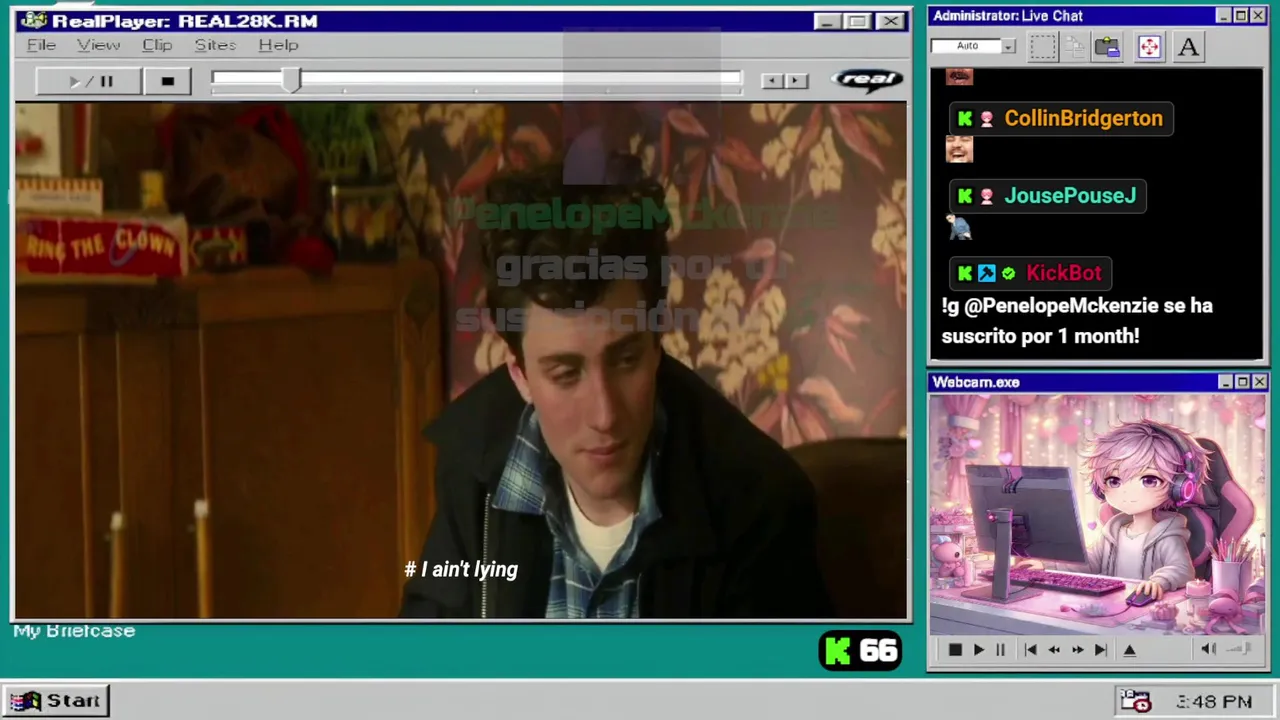
Task: Click the pink subscriber badge beside CollinBridgerton
Action: pyautogui.click(x=987, y=119)
